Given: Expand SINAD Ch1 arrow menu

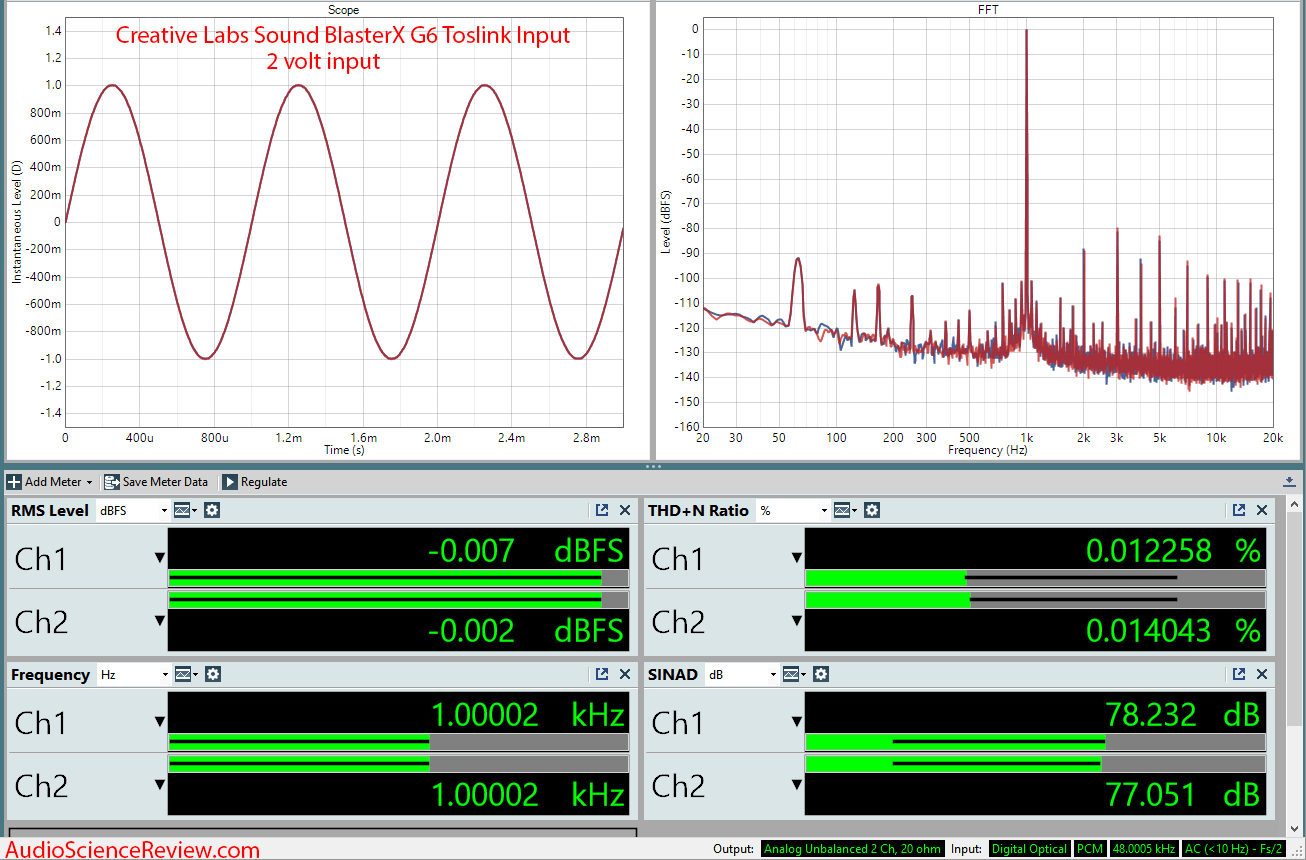Looking at the screenshot, I should pos(796,722).
